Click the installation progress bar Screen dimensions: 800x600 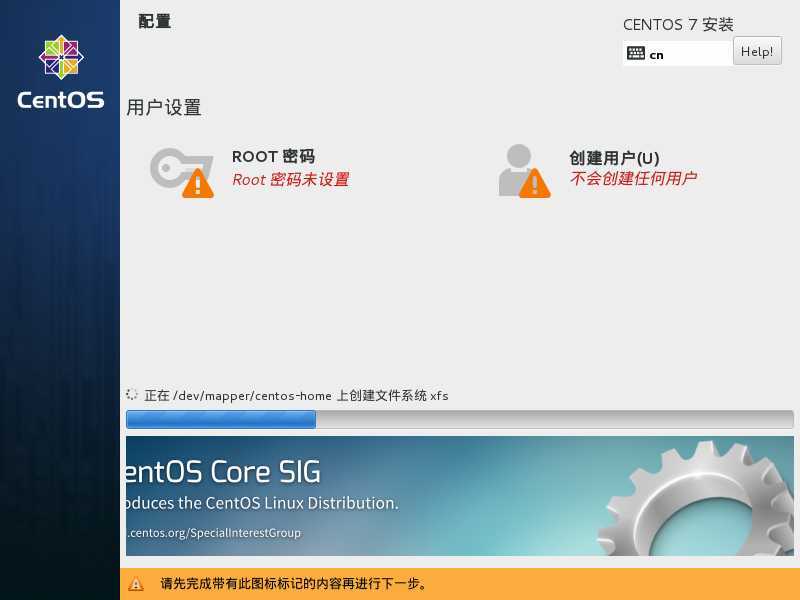pyautogui.click(x=460, y=419)
